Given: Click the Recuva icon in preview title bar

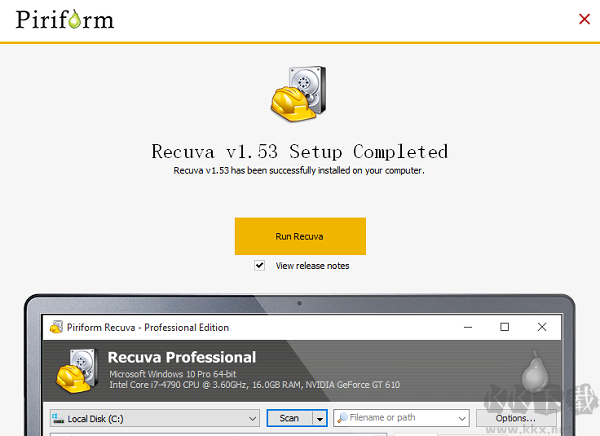Looking at the screenshot, I should [x=56, y=327].
